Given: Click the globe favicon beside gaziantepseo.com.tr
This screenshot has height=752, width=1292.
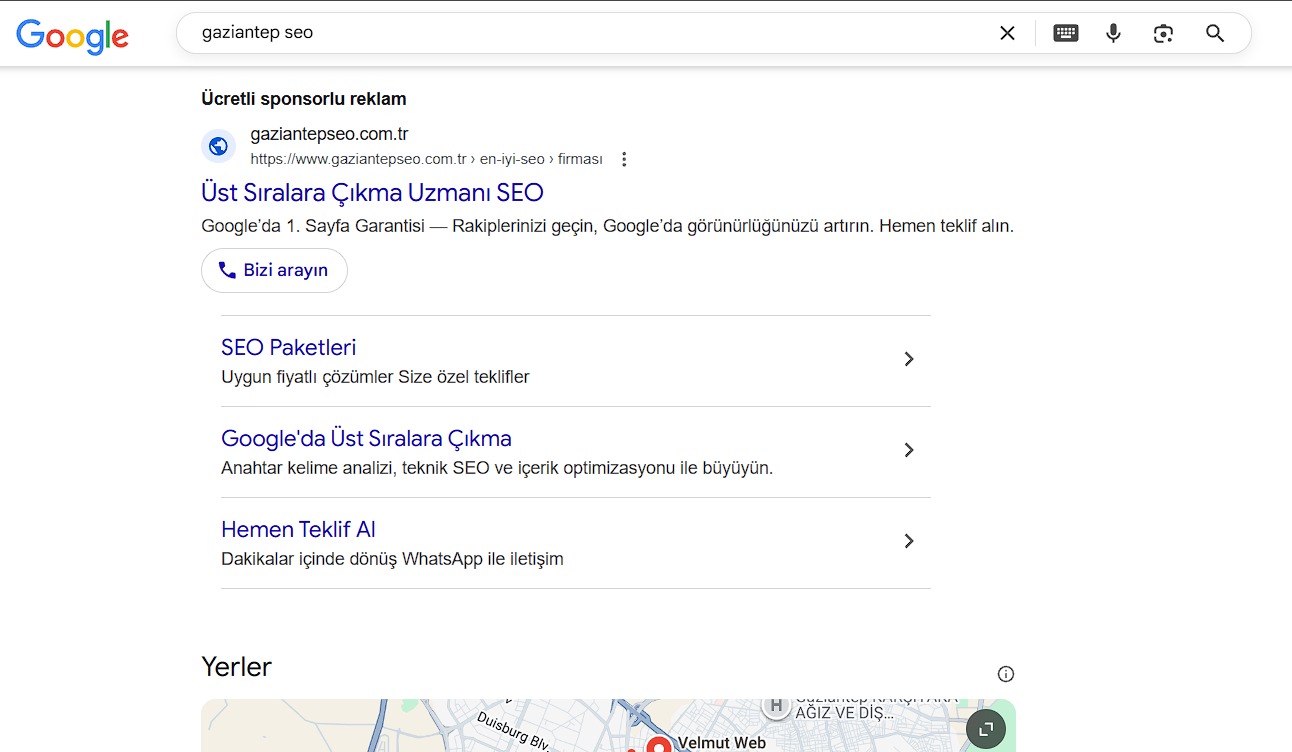Looking at the screenshot, I should tap(218, 146).
